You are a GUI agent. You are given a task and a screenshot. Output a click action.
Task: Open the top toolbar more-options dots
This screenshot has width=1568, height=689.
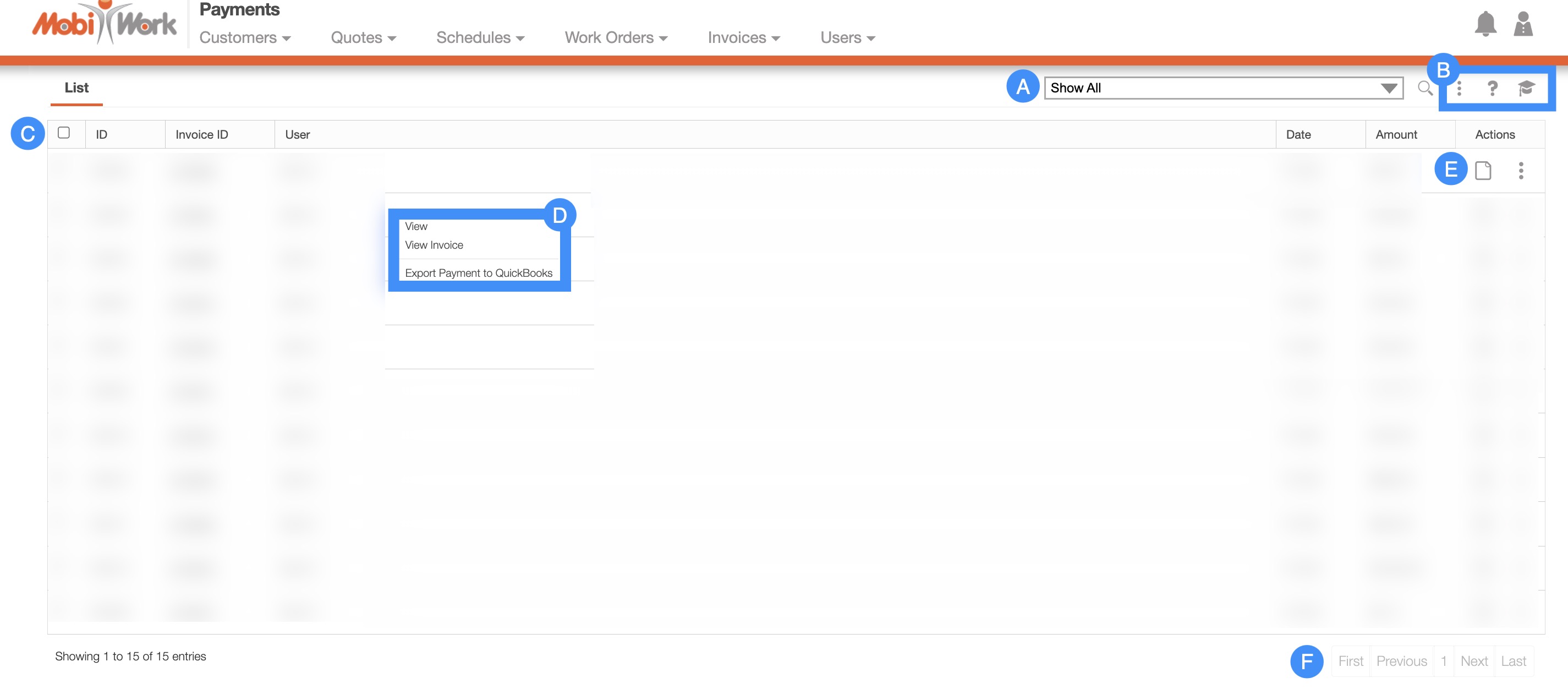coord(1459,89)
